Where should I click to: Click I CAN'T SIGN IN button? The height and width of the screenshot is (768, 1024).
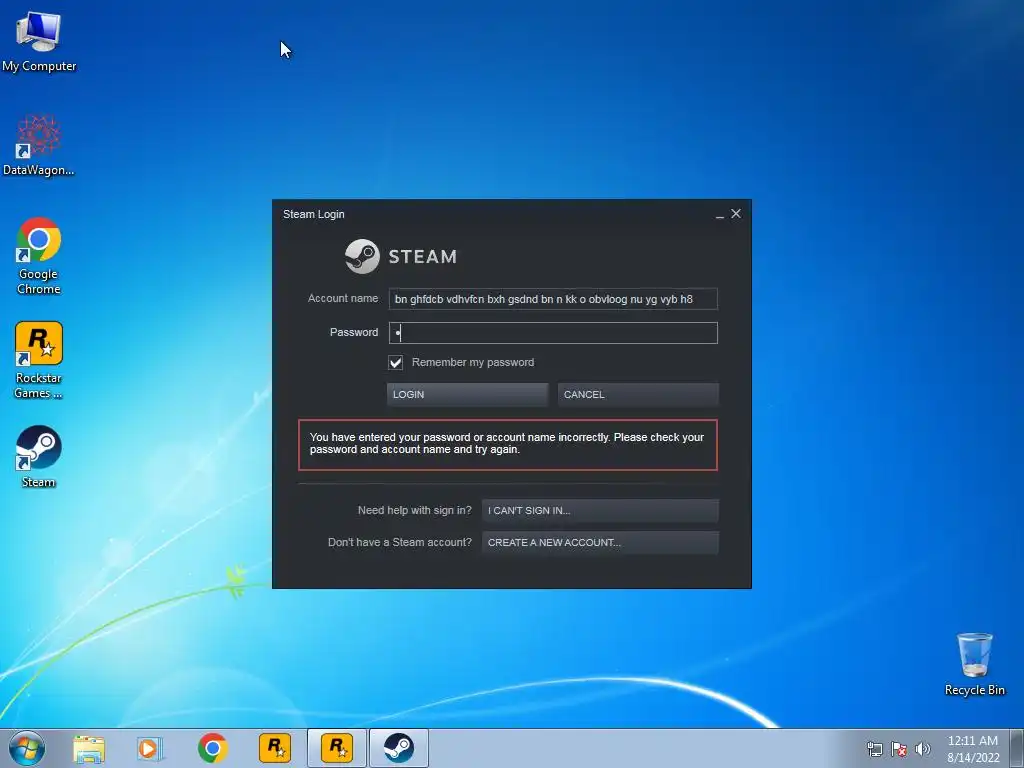point(600,511)
